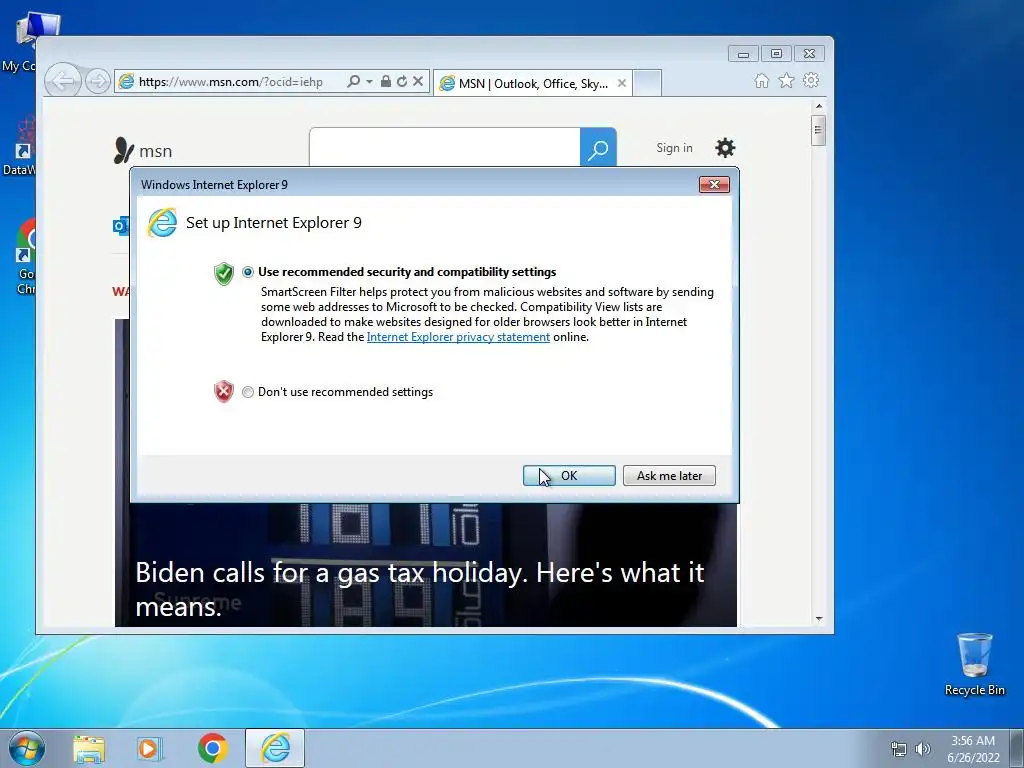
Task: Select the MSN | Outlook, Office, Sky... tab
Action: point(532,83)
